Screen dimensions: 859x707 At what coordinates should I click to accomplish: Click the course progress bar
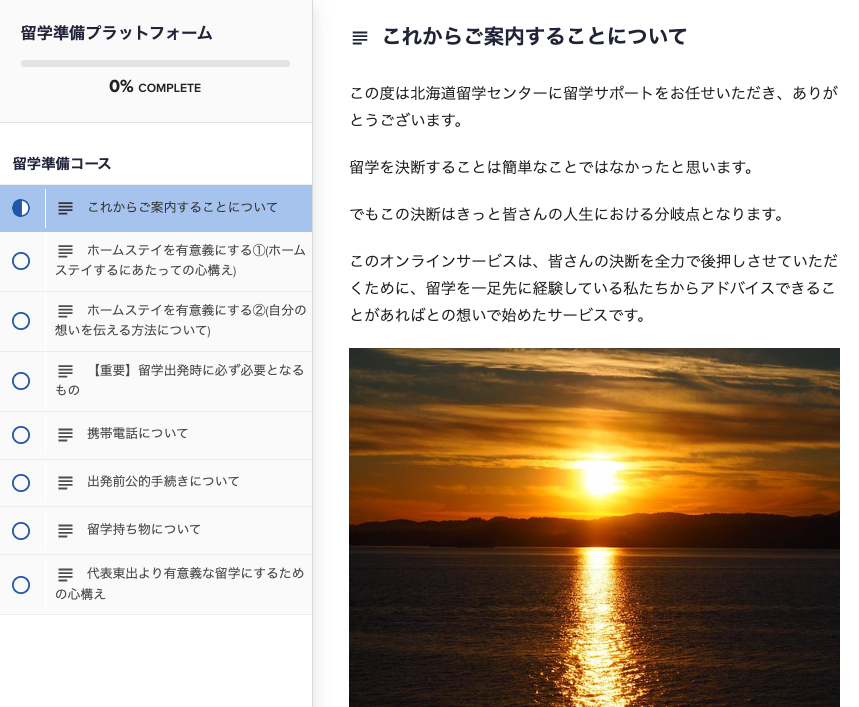pyautogui.click(x=156, y=64)
